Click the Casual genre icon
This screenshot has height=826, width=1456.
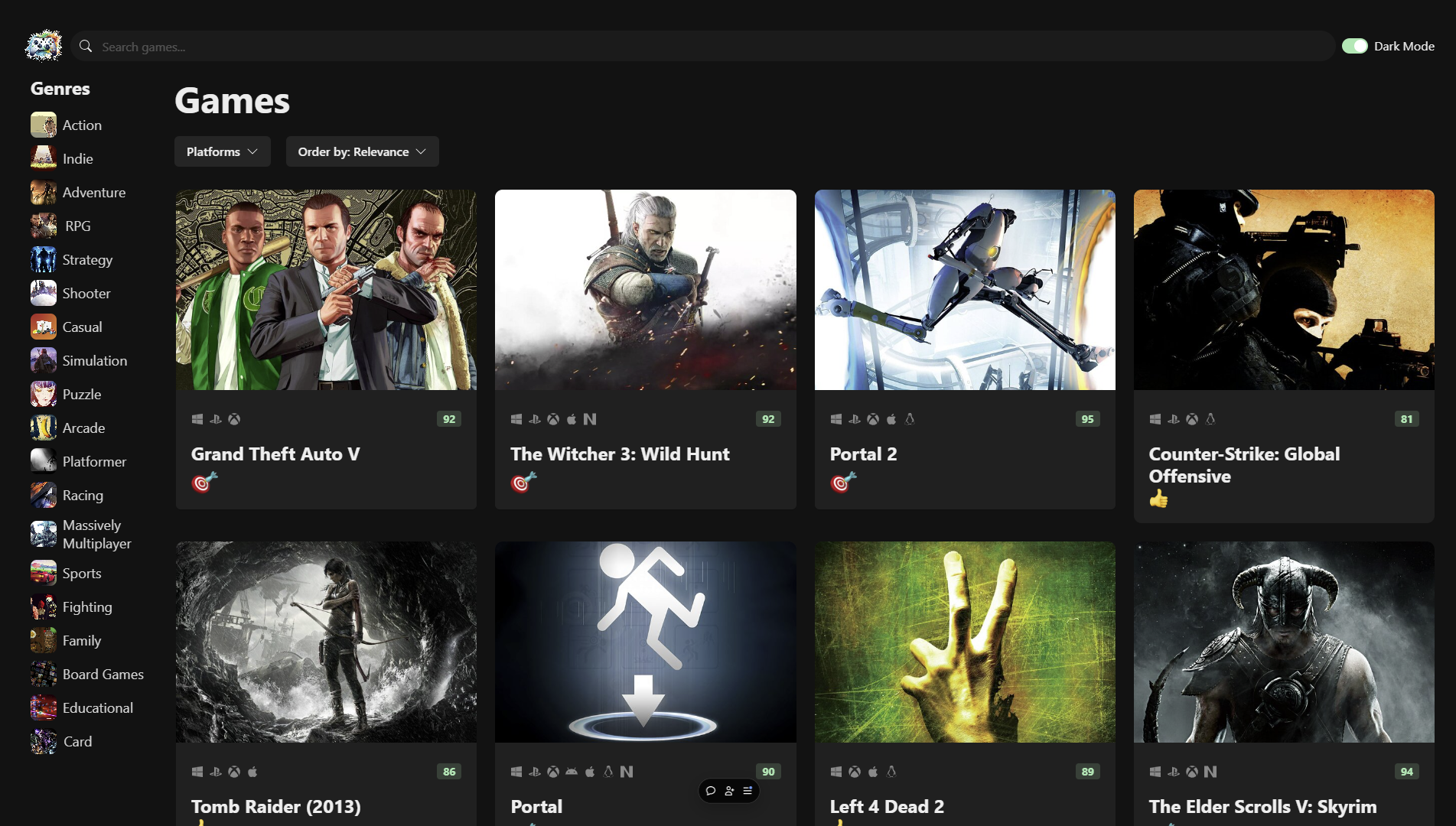(x=44, y=327)
